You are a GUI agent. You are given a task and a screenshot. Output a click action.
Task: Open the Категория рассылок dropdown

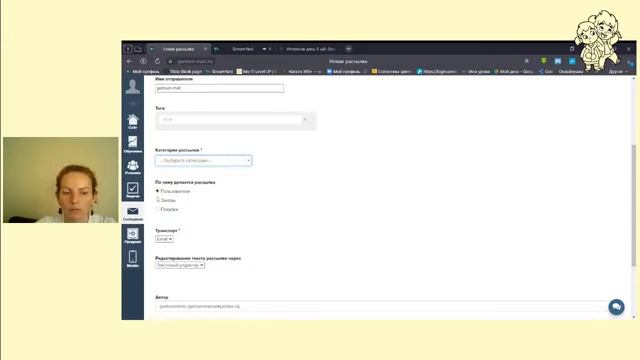click(203, 160)
